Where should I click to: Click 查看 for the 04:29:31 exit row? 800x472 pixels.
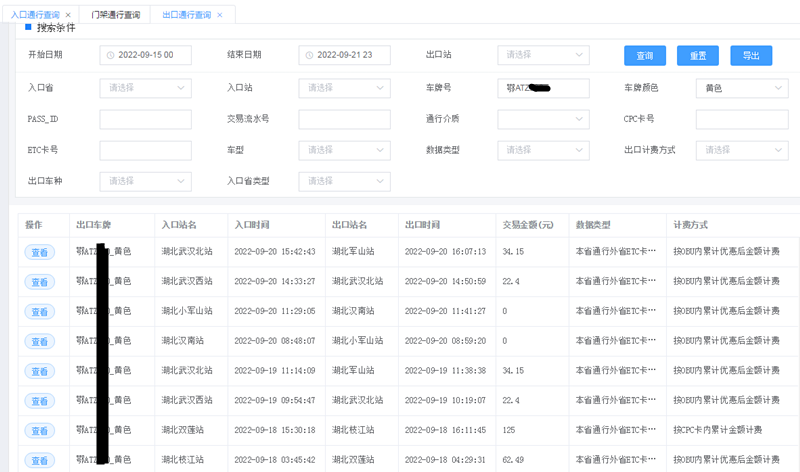point(39,460)
